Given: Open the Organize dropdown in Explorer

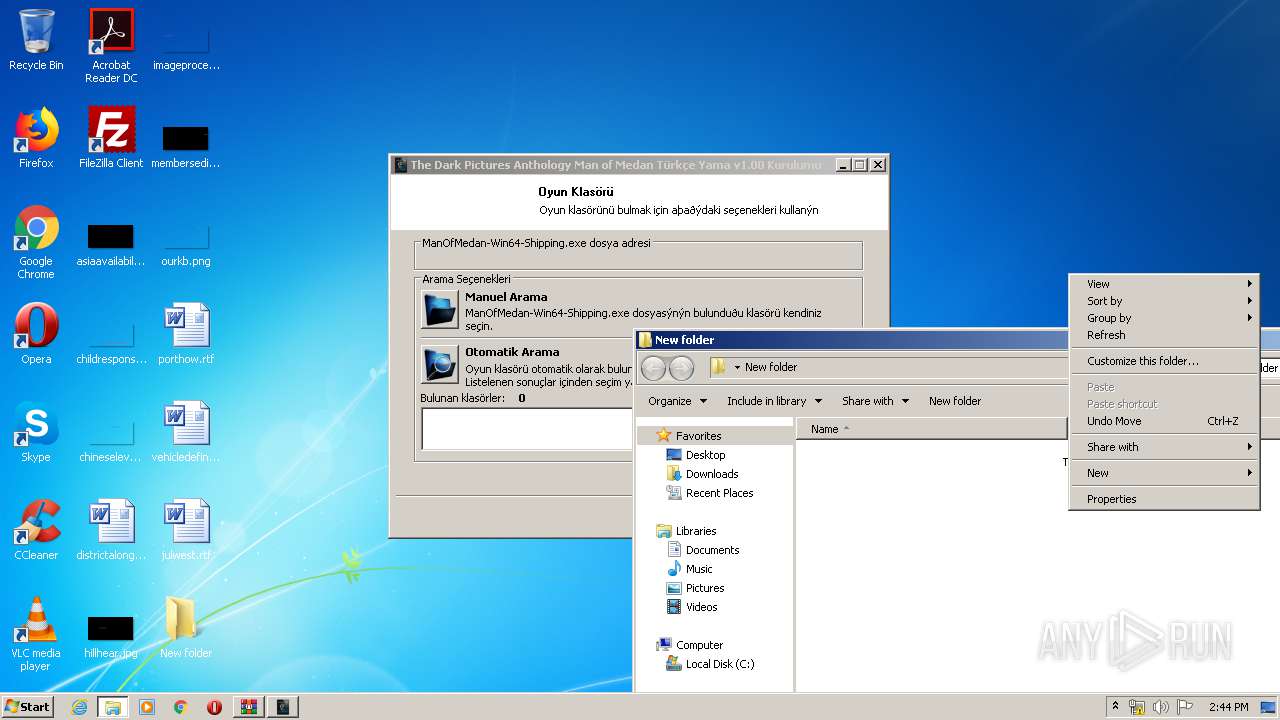Looking at the screenshot, I should (677, 401).
